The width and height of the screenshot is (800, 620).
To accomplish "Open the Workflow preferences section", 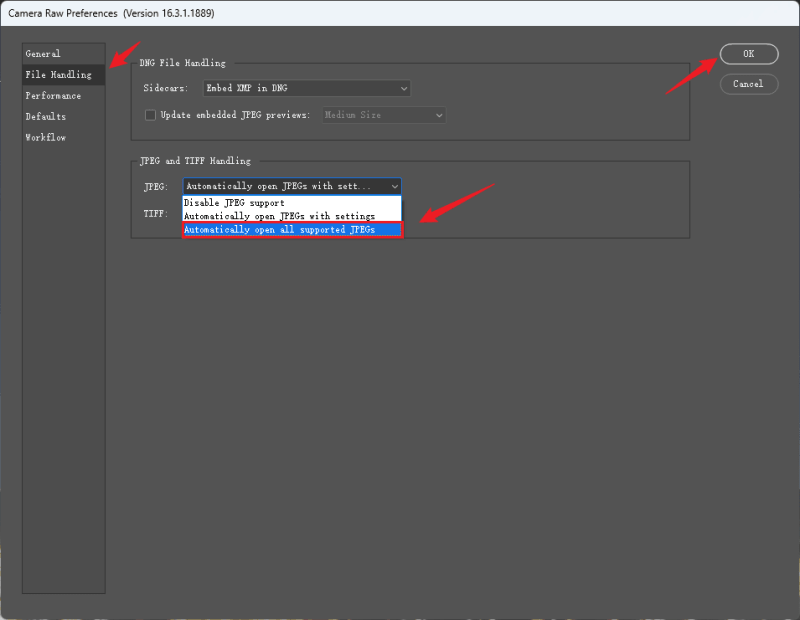I will (x=46, y=138).
